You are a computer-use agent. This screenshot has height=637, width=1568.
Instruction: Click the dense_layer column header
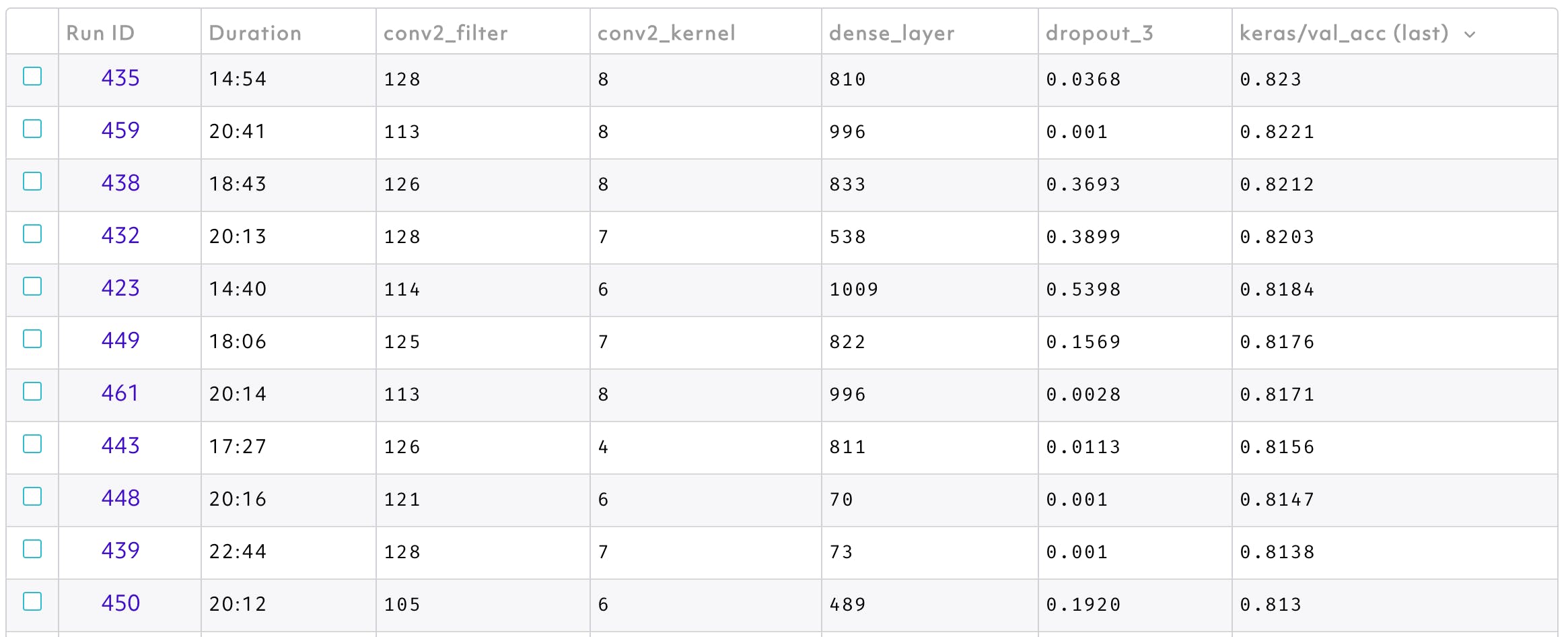coord(892,33)
